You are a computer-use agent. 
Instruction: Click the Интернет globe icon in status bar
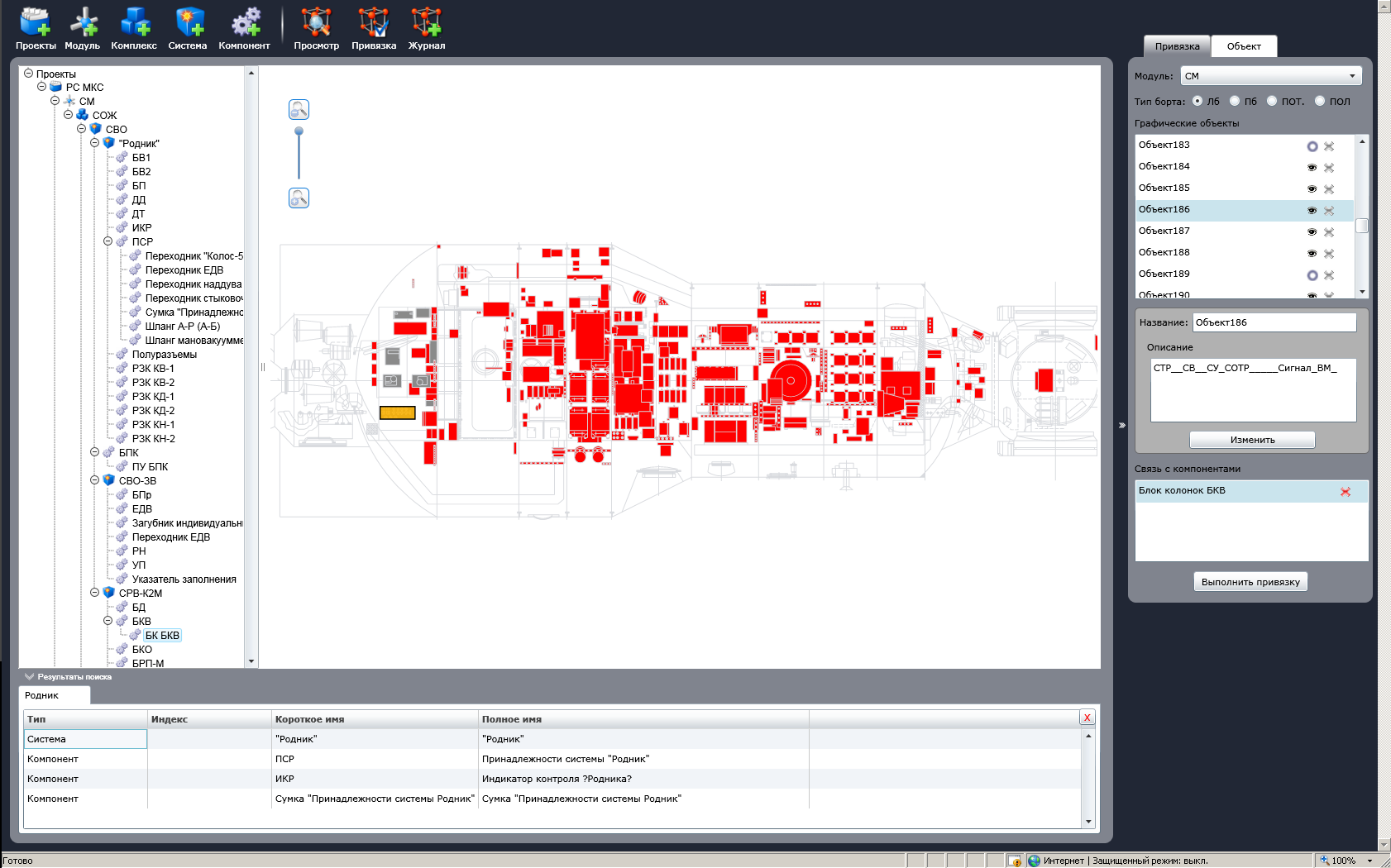pos(1034,861)
